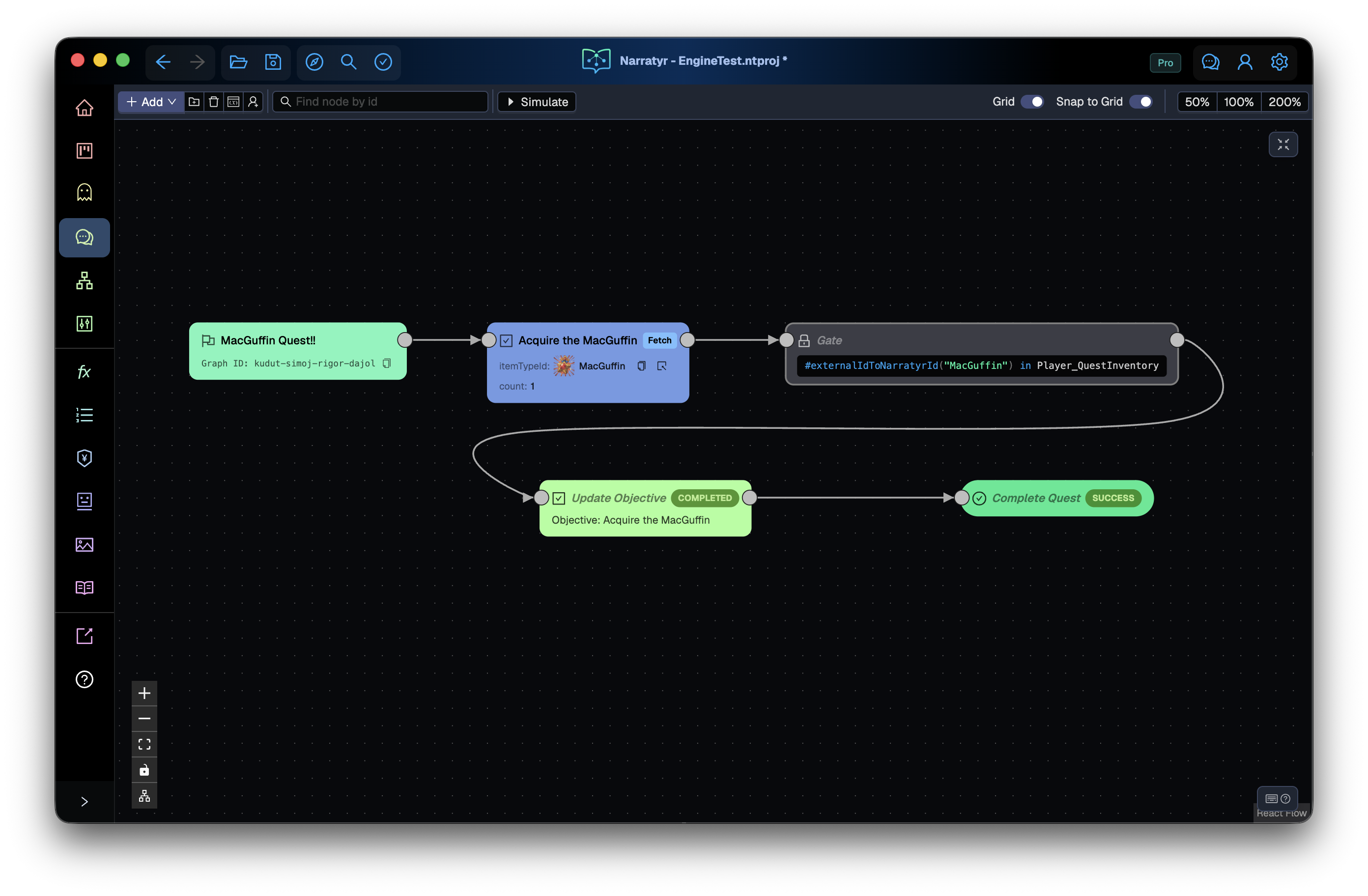The image size is (1368, 896).
Task: Click the Simulate button
Action: pyautogui.click(x=537, y=102)
